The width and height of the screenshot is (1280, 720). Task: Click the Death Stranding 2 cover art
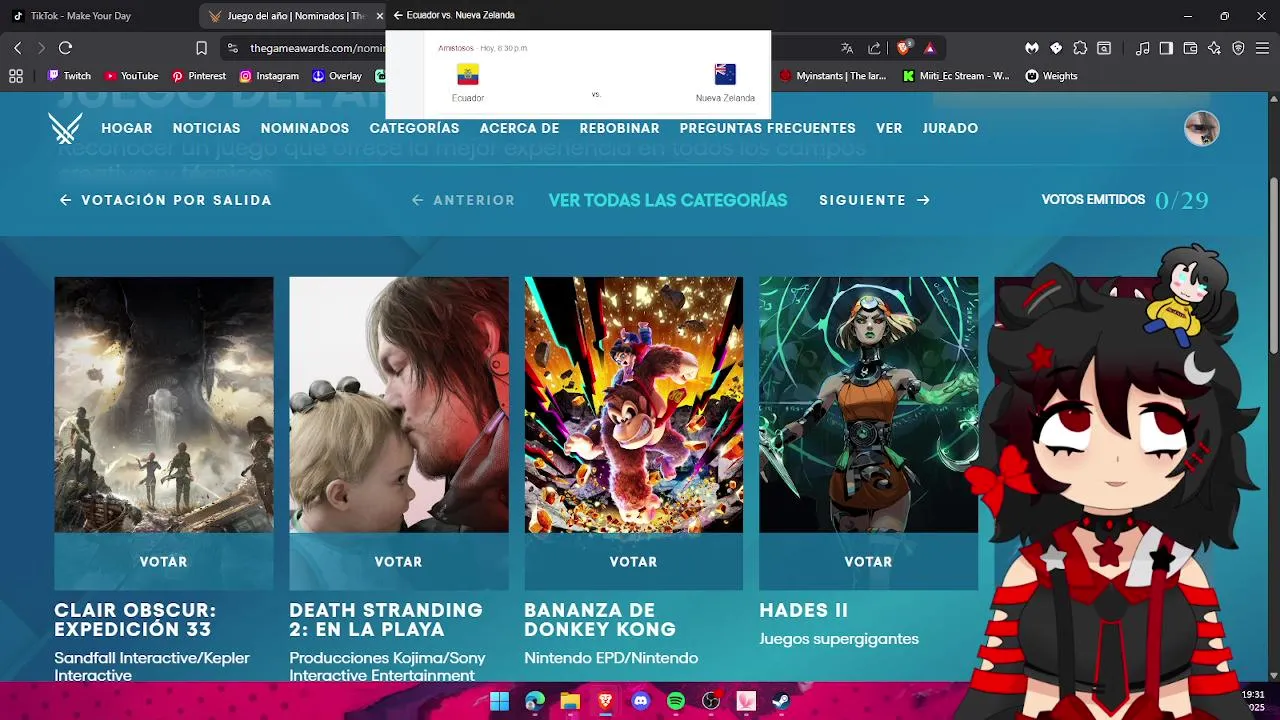pos(398,405)
